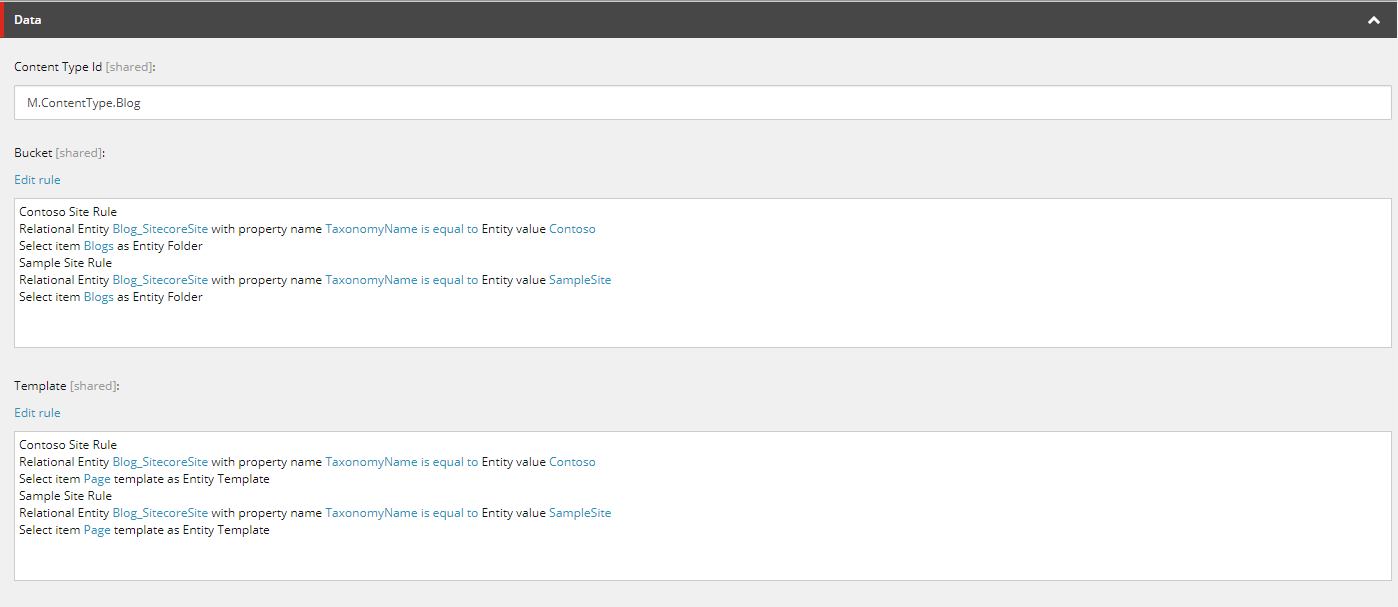Click the Data section header title
The width and height of the screenshot is (1398, 607).
click(x=28, y=20)
